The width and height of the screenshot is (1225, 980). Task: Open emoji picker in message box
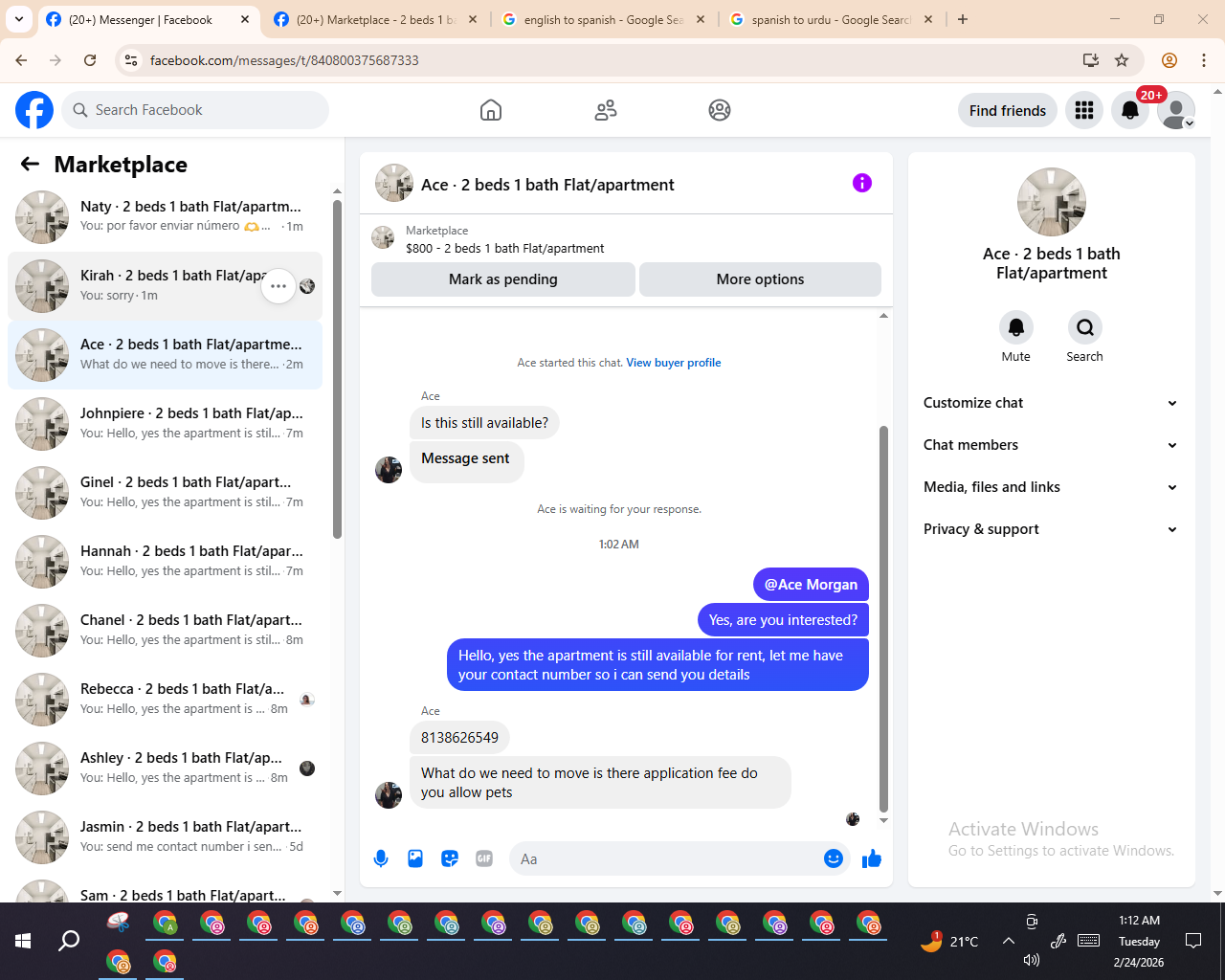[834, 858]
